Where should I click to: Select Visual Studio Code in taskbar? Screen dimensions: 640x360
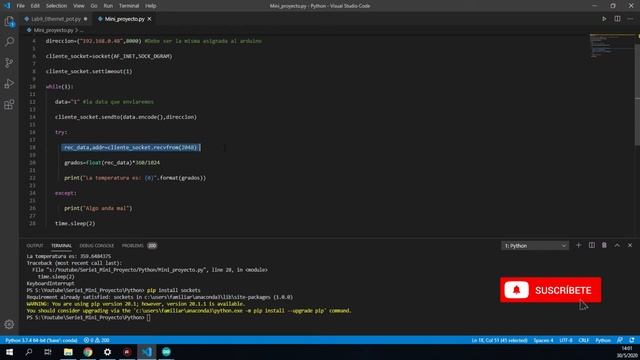coord(147,352)
